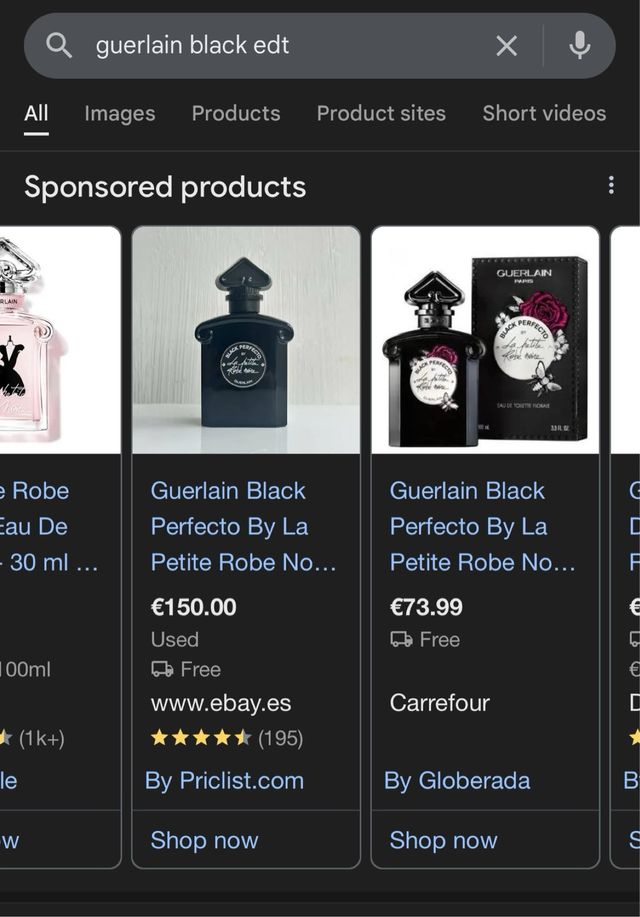
Task: Open €150.00 Guerlain Black Perfecto title link
Action: (x=243, y=526)
